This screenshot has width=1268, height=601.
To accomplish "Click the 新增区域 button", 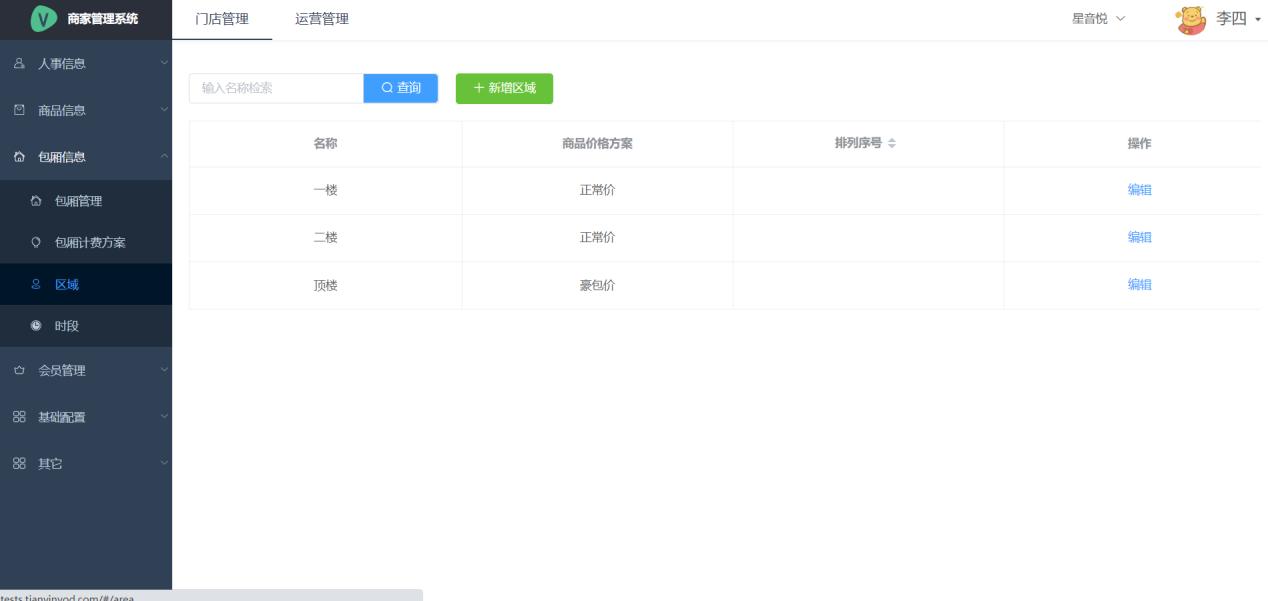I will click(x=504, y=88).
